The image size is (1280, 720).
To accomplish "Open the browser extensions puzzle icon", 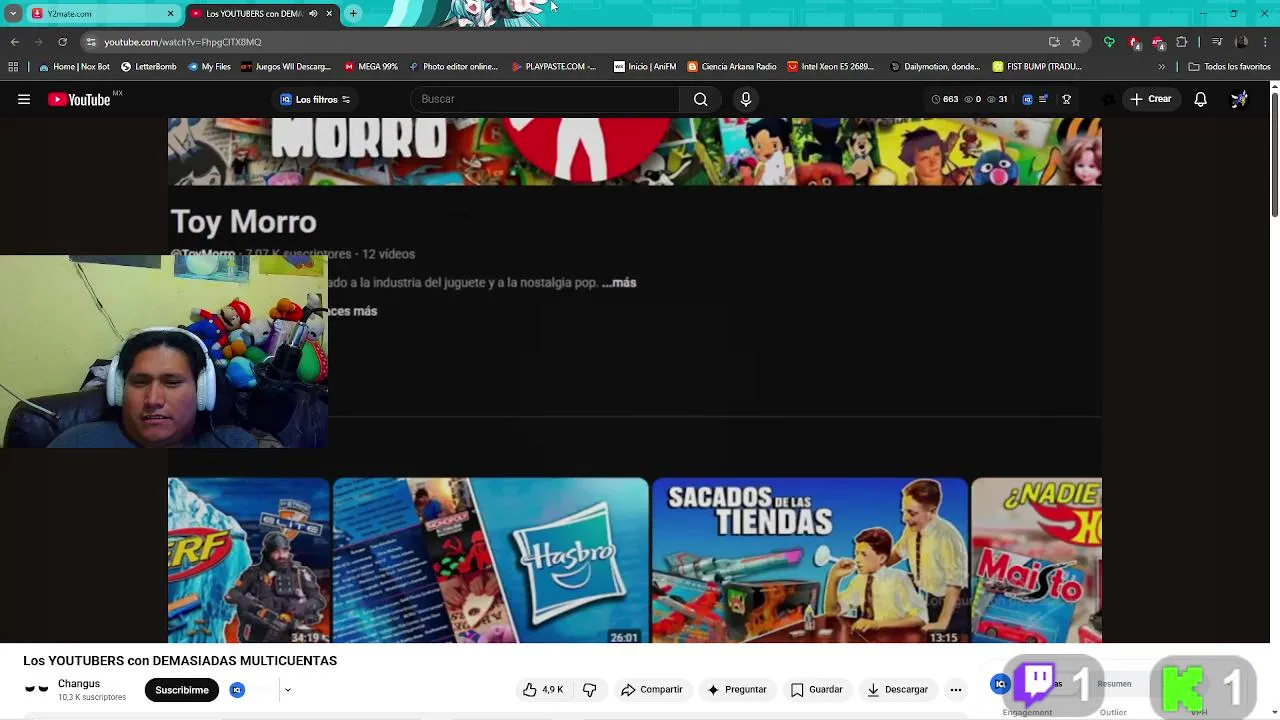I will (x=1182, y=42).
